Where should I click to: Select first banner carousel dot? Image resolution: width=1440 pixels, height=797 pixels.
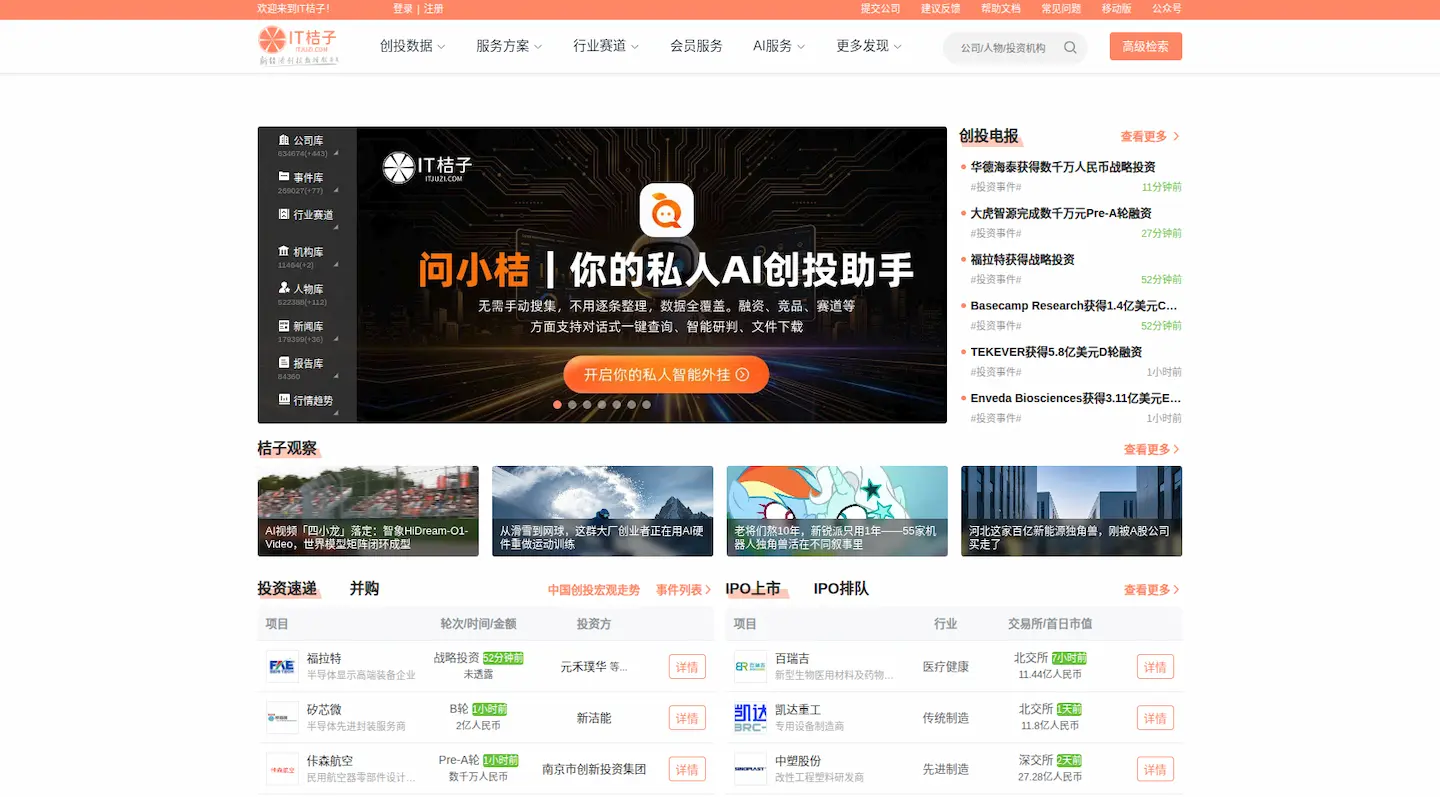pos(557,405)
